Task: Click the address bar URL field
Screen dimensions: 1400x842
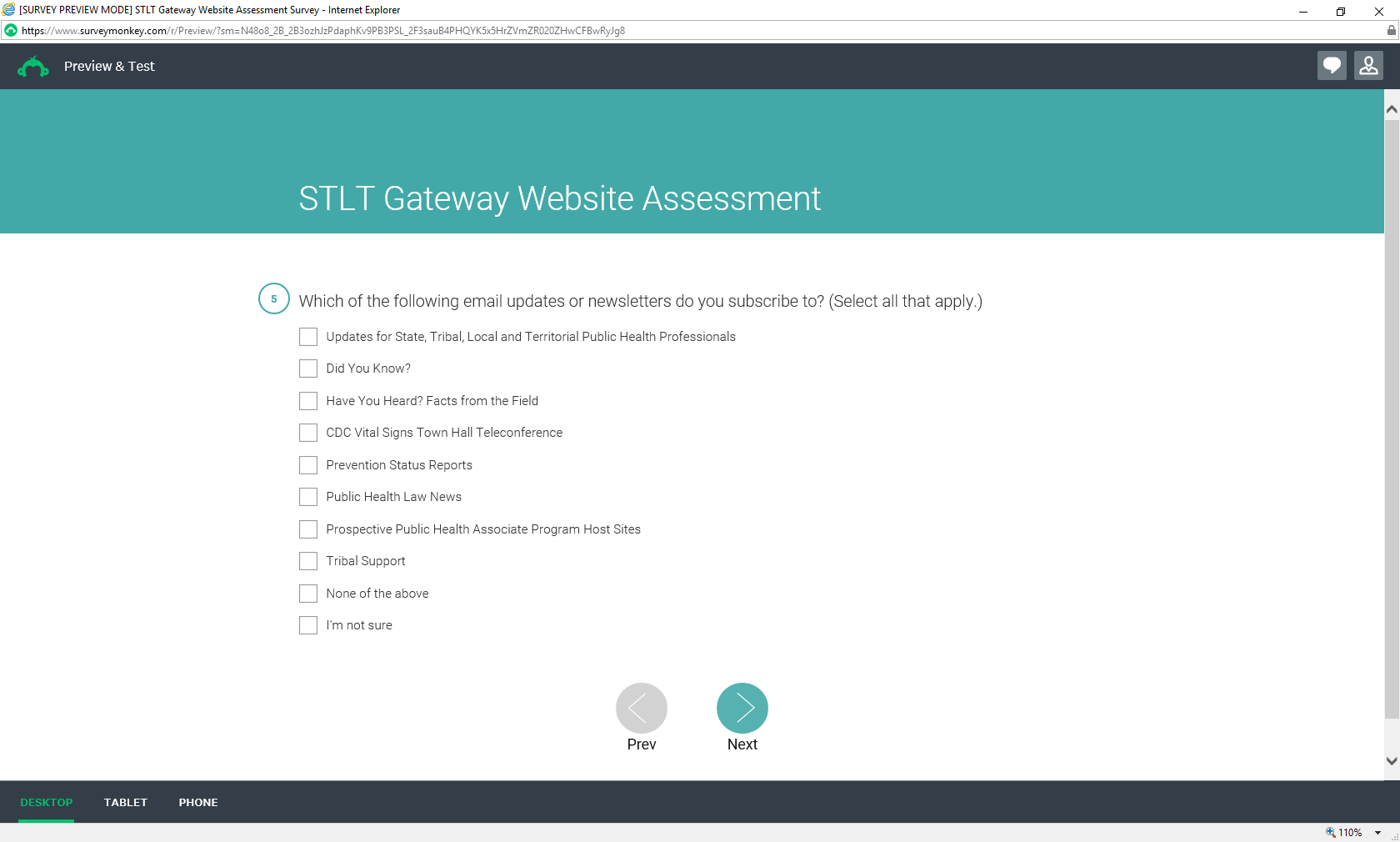Action: pyautogui.click(x=700, y=30)
